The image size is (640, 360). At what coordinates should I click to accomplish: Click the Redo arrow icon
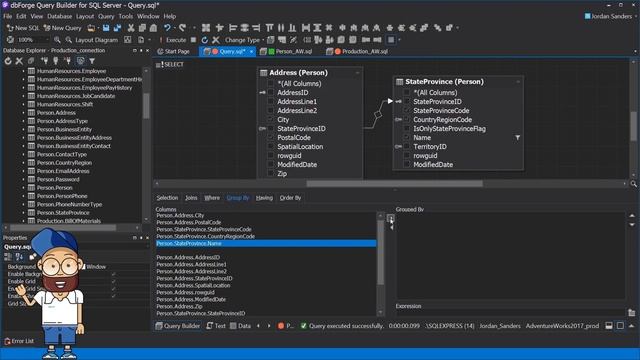182,28
